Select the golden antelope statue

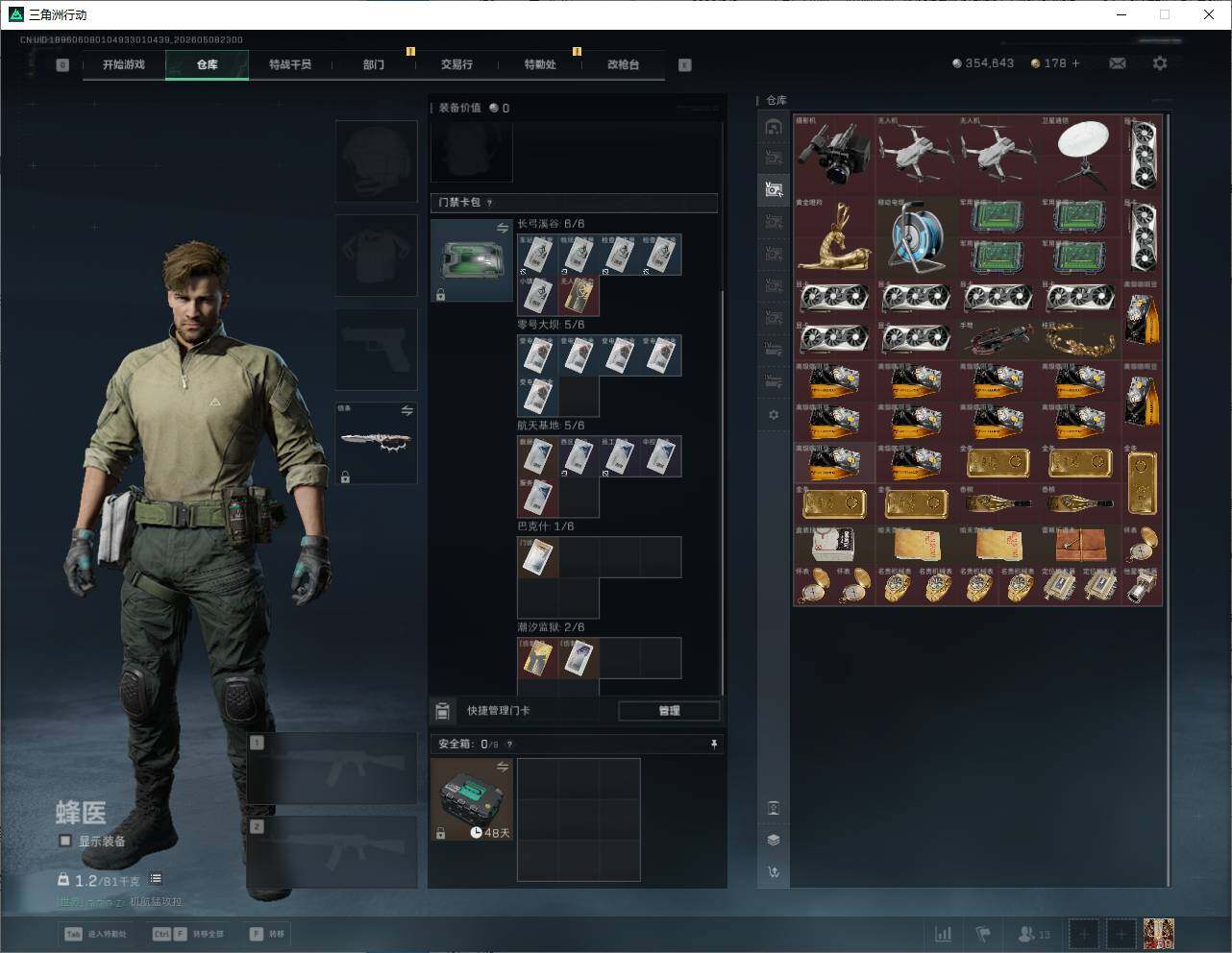tap(834, 237)
